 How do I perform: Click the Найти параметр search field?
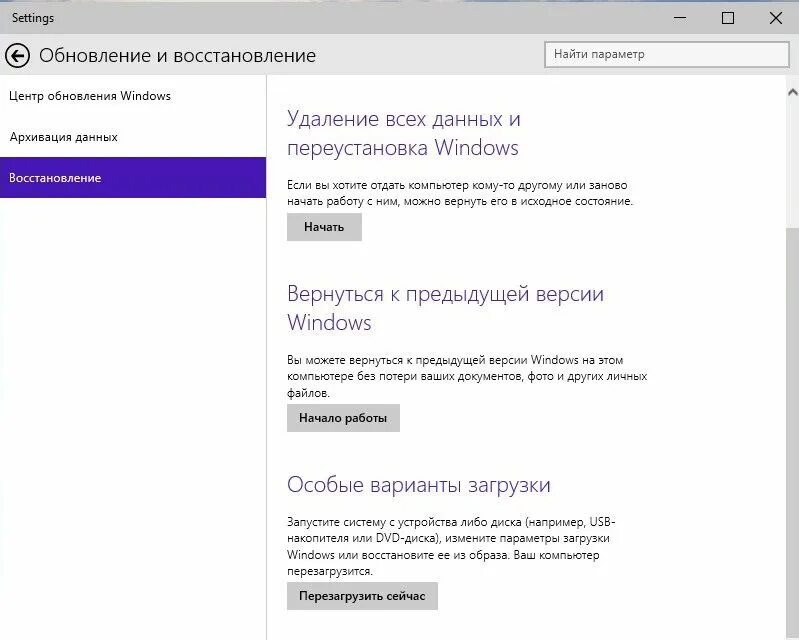click(667, 54)
